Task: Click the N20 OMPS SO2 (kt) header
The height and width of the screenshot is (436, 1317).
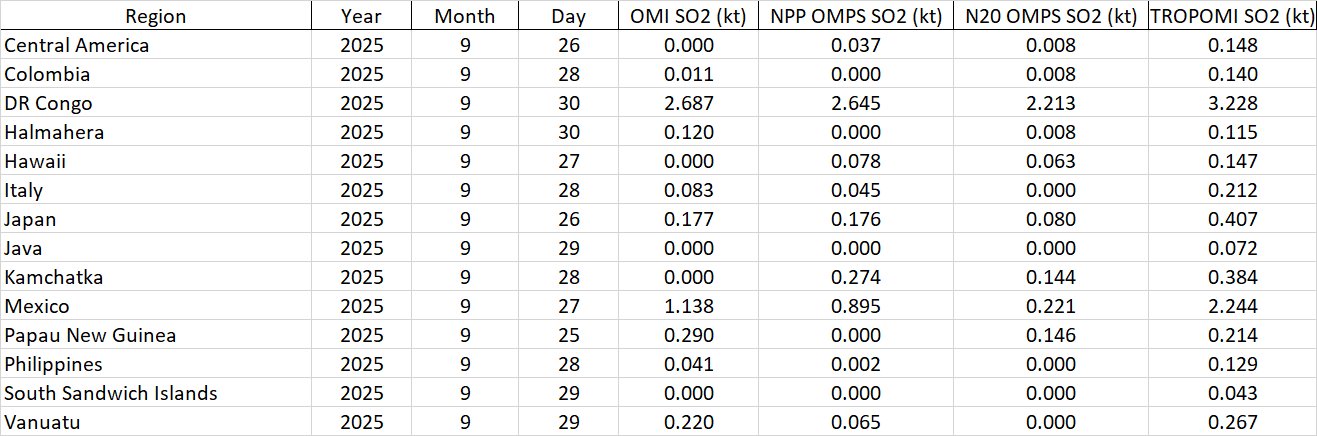Action: [x=1048, y=16]
